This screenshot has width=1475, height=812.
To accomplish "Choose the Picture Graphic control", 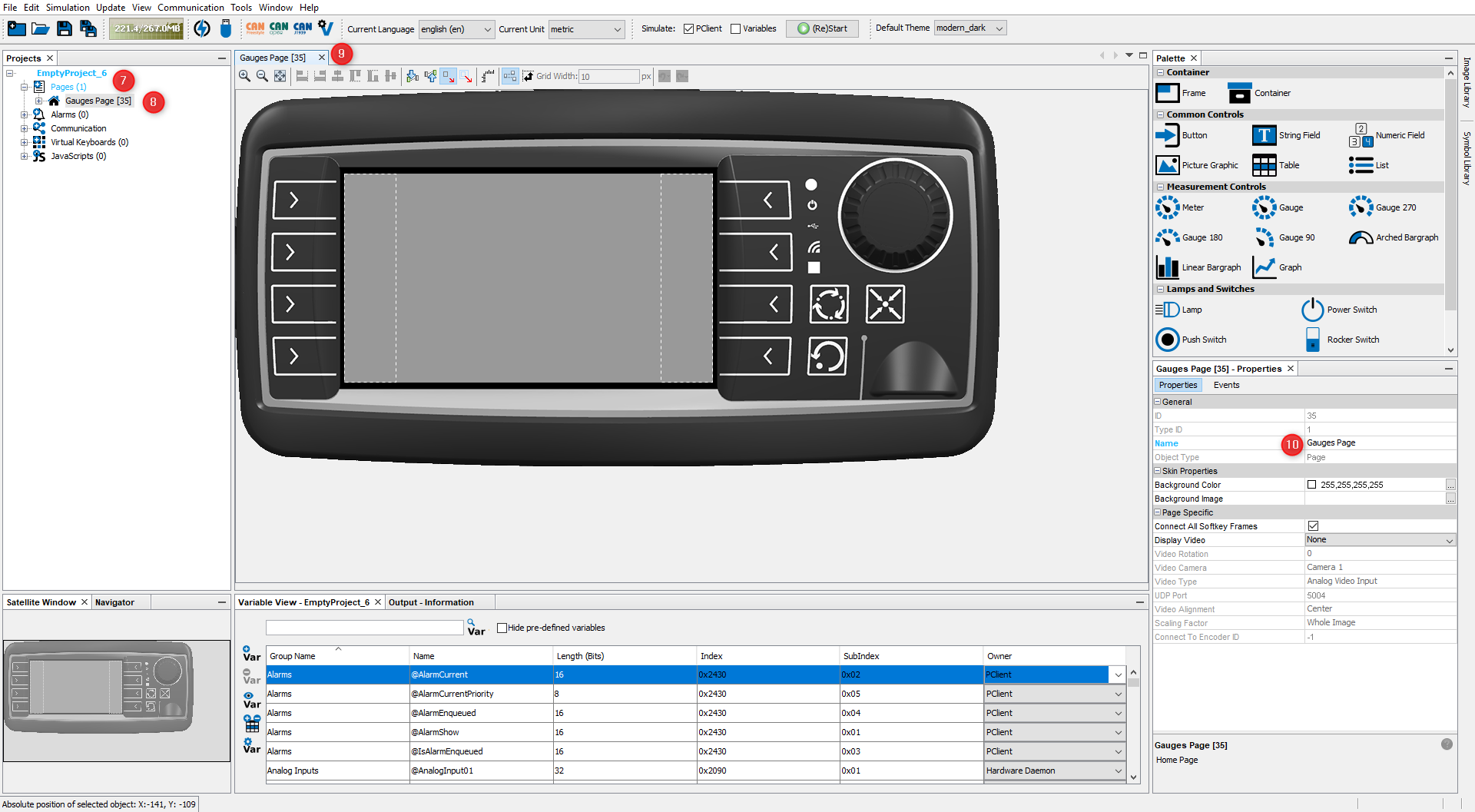I will (1167, 165).
